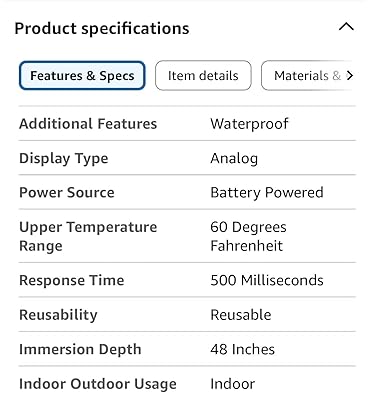Viewport: 370px width, 400px height.
Task: Click the Product specifications heading
Action: (x=102, y=28)
